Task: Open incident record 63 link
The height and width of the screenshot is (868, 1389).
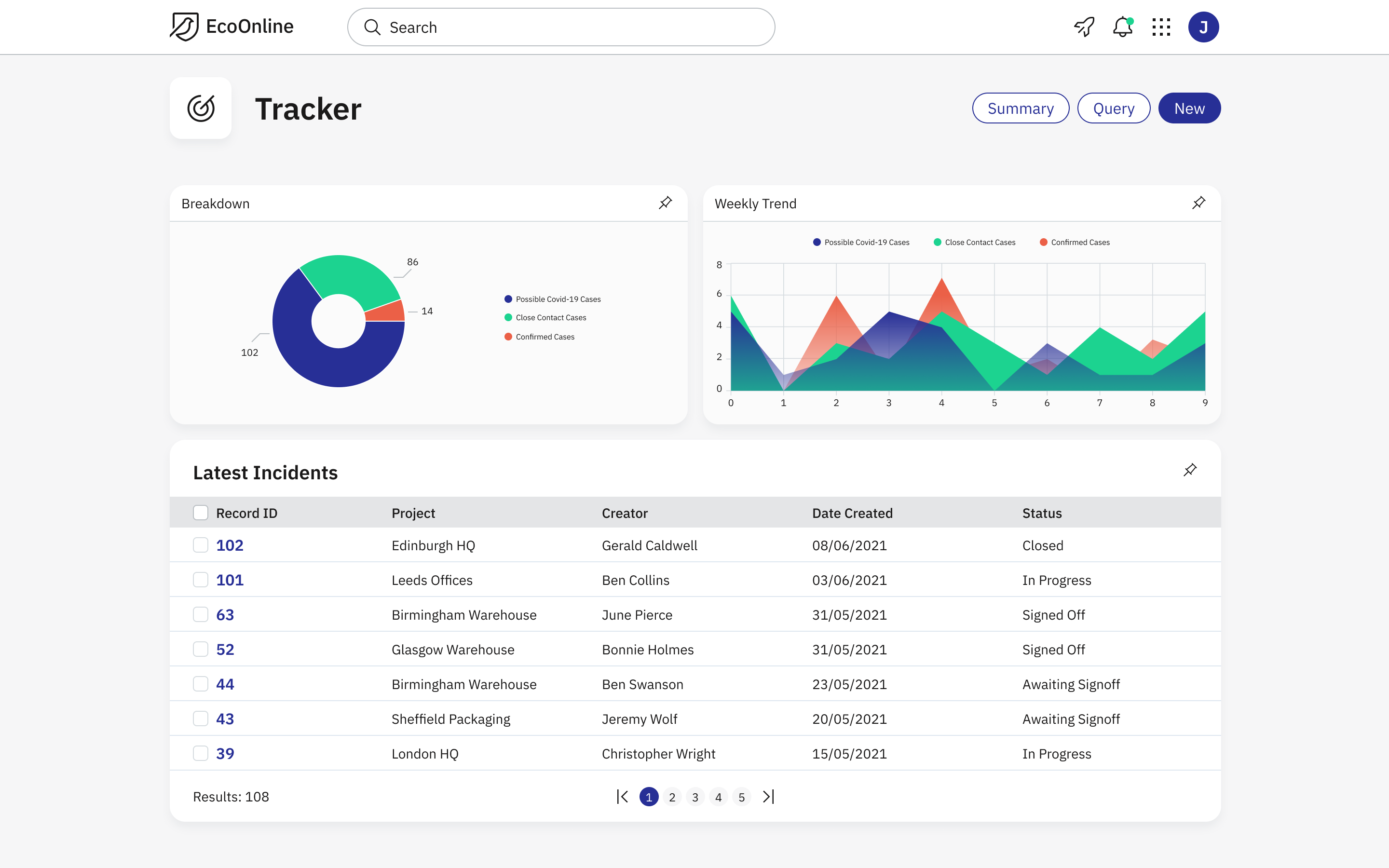Action: coord(225,615)
